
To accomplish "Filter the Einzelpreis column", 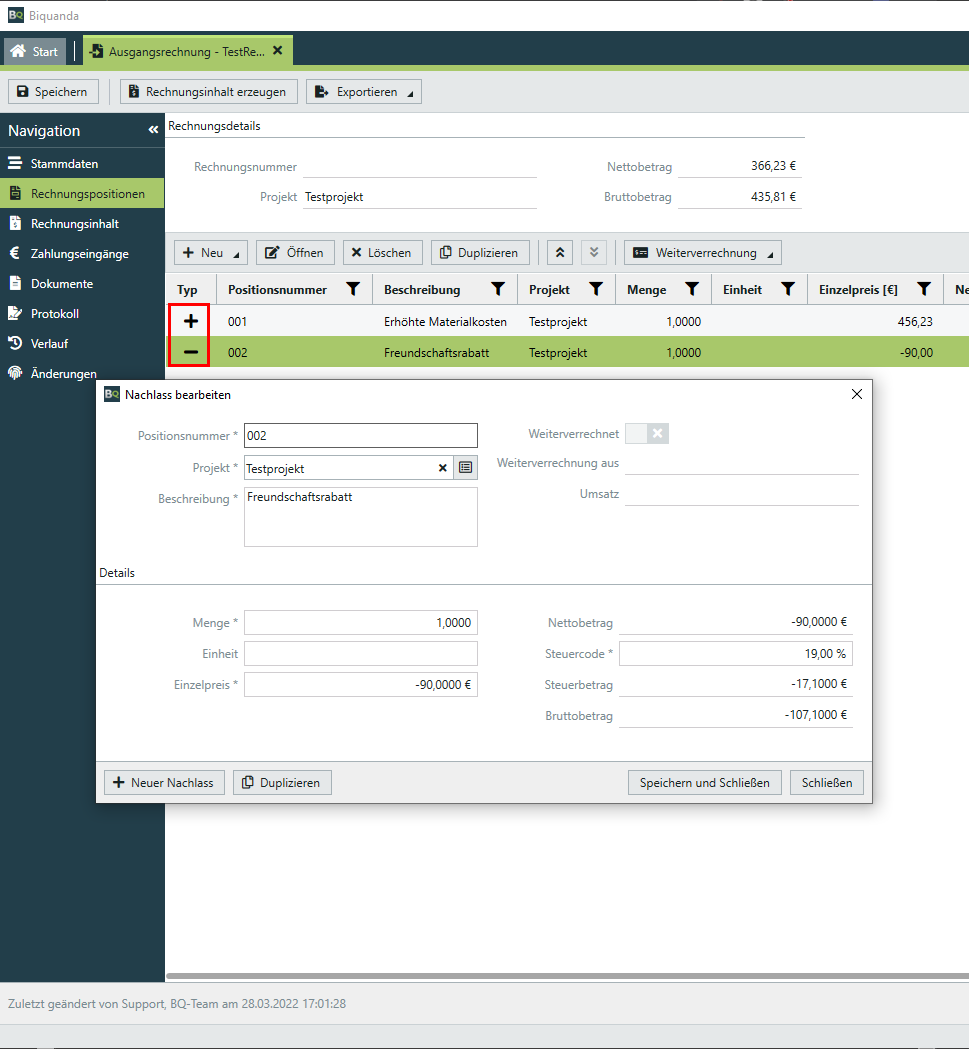I will 924,289.
